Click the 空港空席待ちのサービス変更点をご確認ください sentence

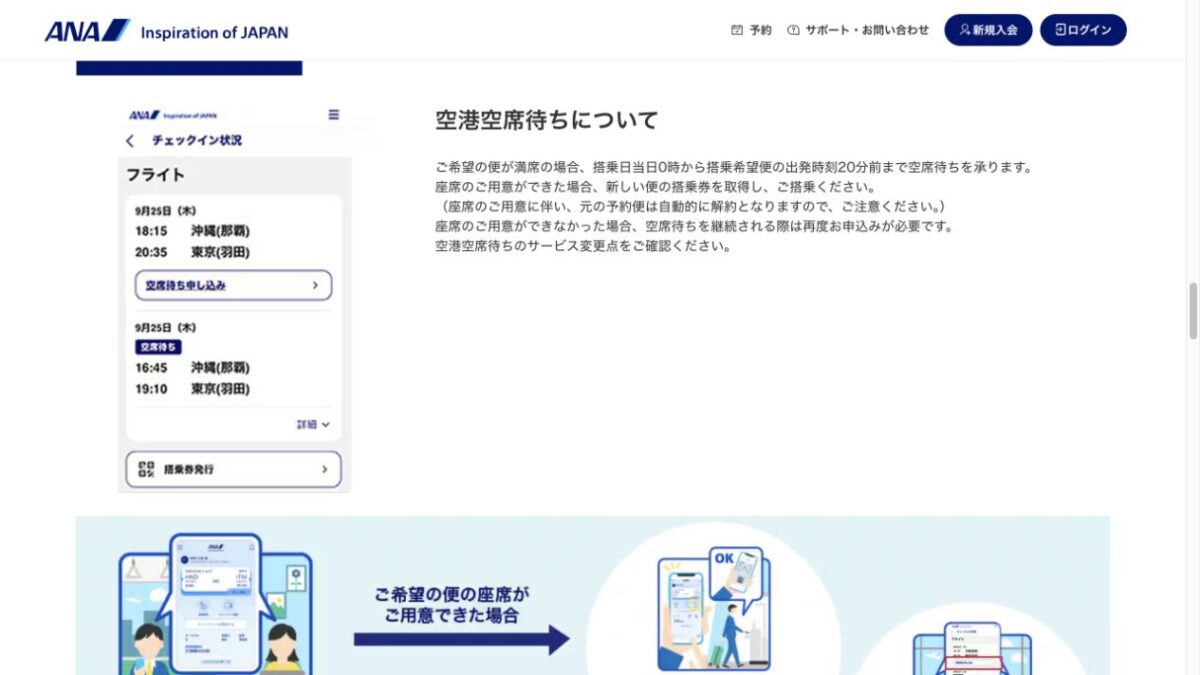point(584,246)
